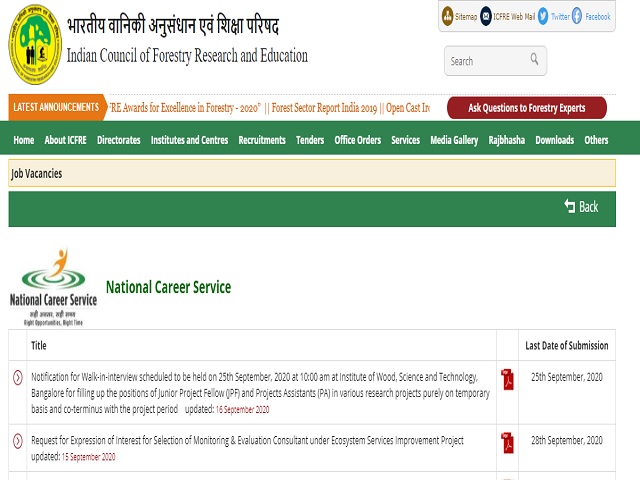Open the Downloads menu
This screenshot has height=480, width=640.
tap(554, 140)
